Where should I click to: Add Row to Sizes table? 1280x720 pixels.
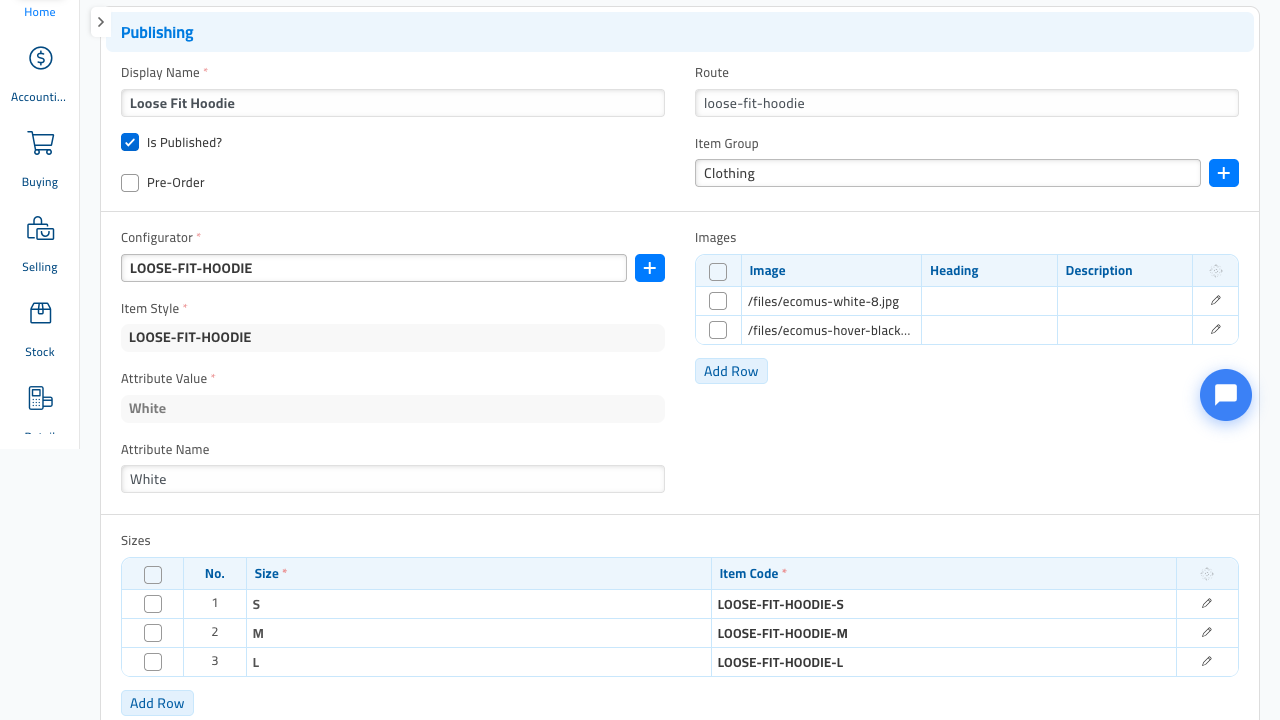tap(157, 703)
